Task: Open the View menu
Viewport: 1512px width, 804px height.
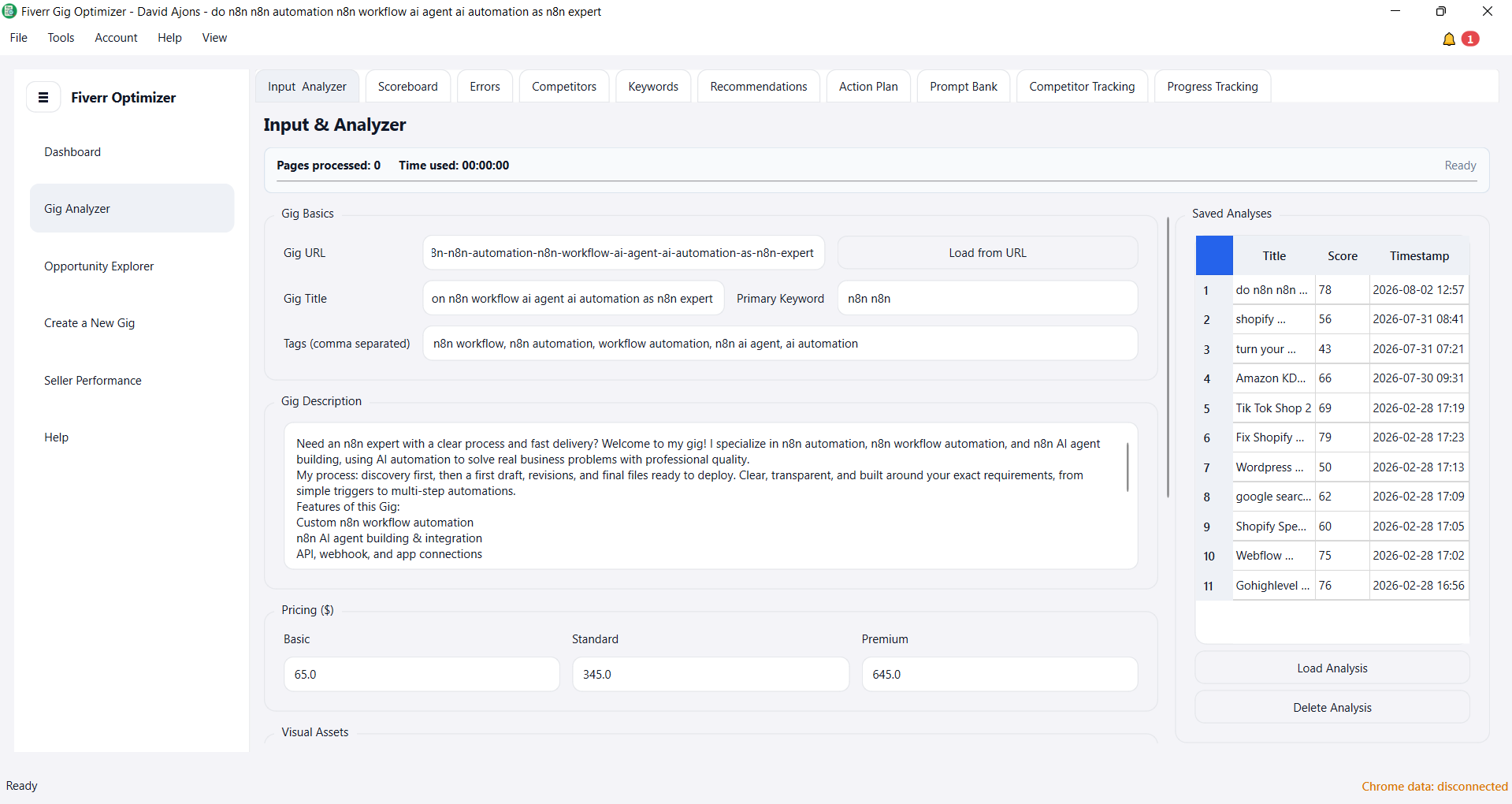Action: tap(214, 38)
